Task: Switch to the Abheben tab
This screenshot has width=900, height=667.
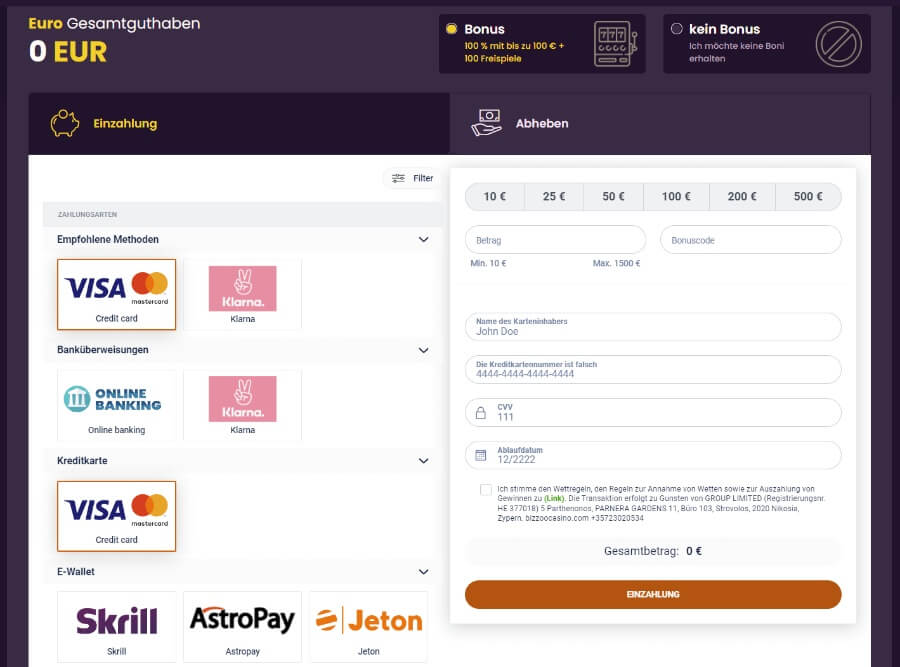Action: [x=660, y=123]
